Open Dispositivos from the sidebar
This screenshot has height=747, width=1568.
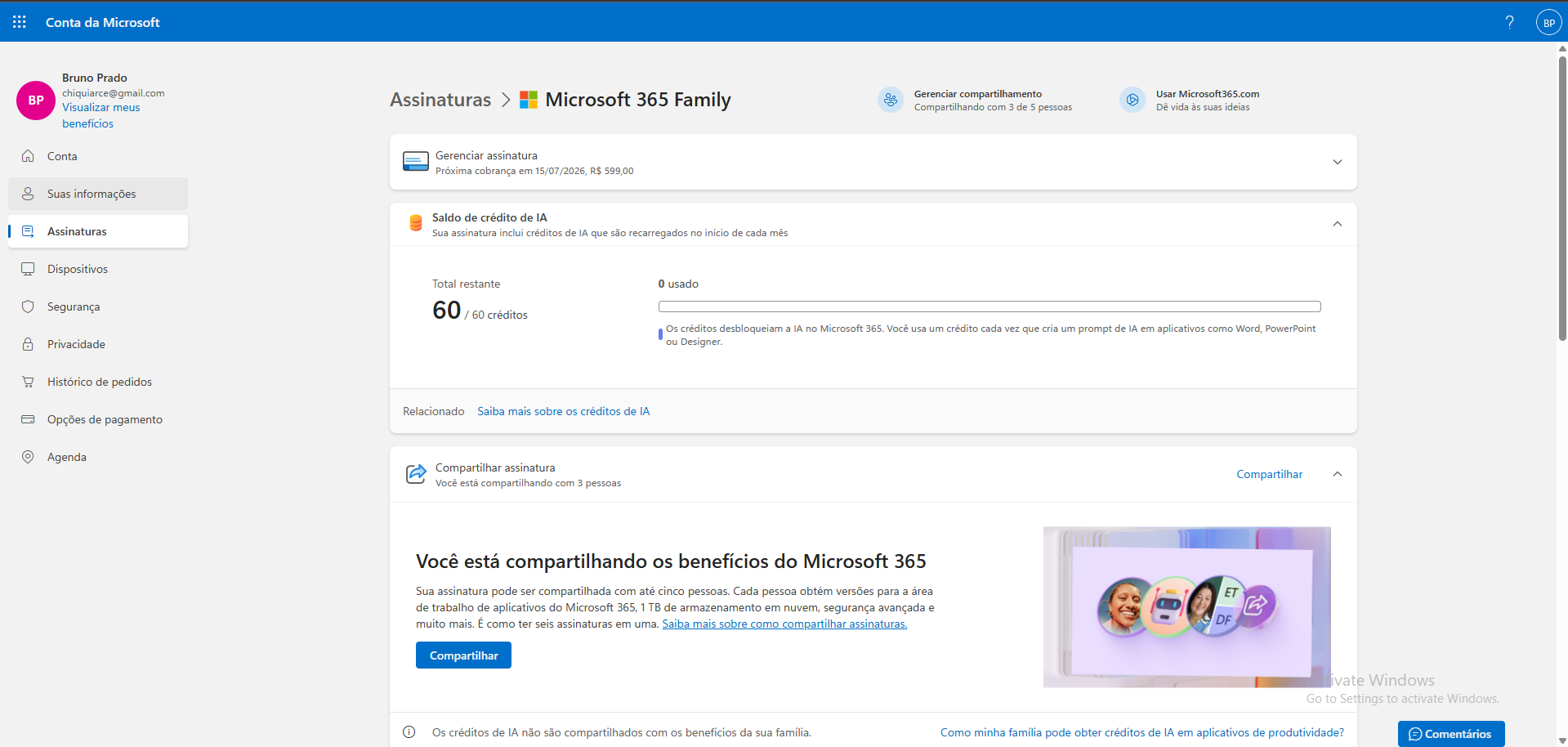pyautogui.click(x=98, y=269)
